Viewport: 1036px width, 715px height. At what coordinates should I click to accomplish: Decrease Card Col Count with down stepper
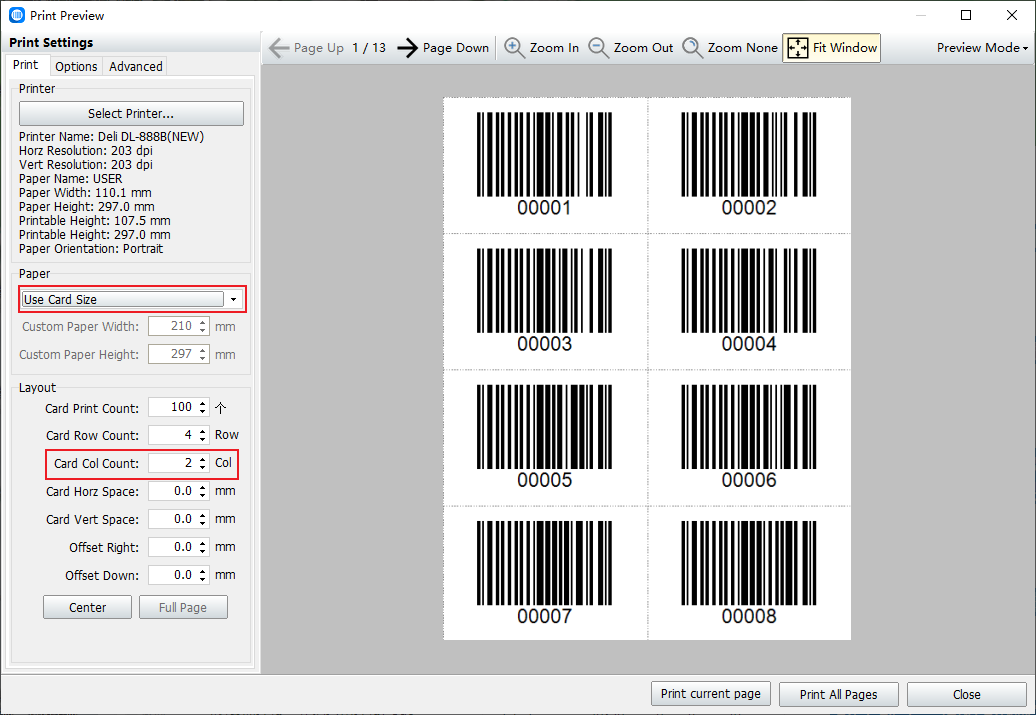click(x=203, y=468)
